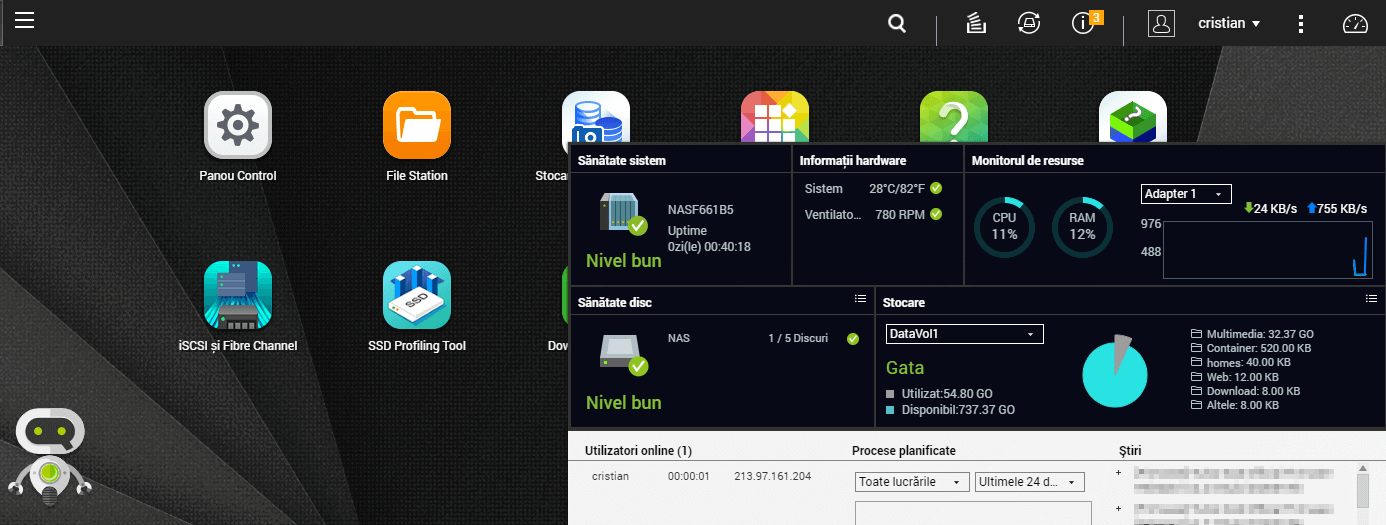Viewport: 1386px width, 525px height.
Task: Open the DataVol1 volume dropdown
Action: tap(965, 334)
